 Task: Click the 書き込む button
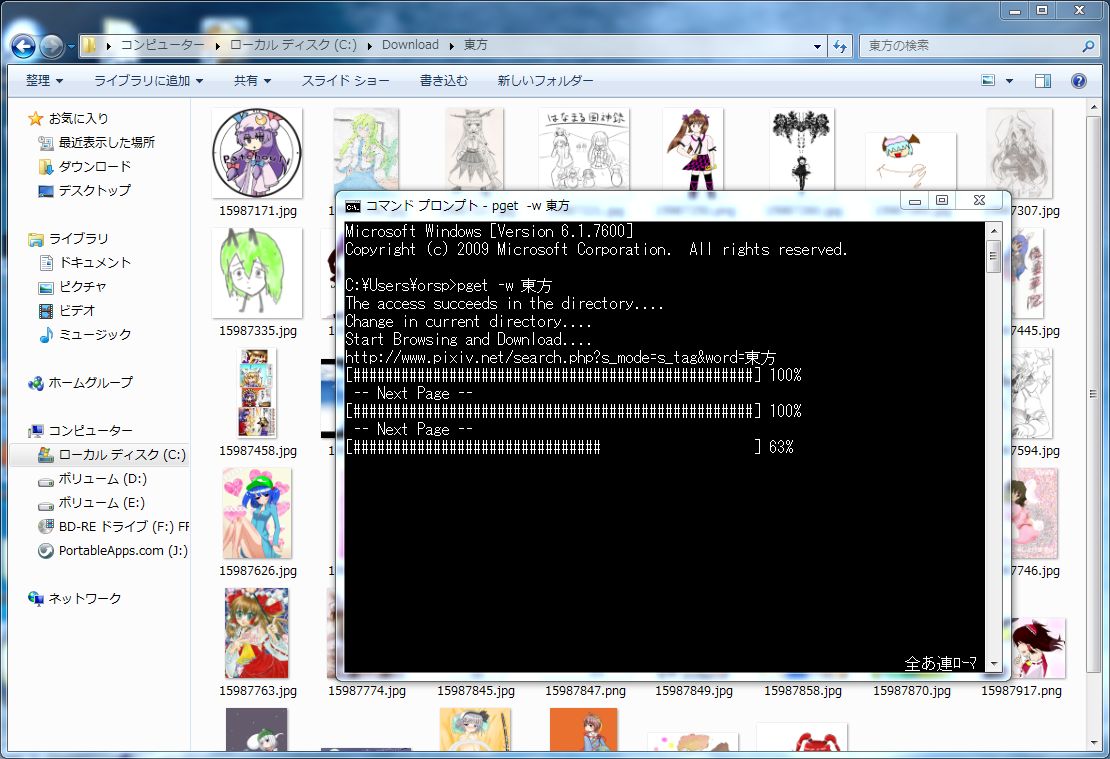[x=444, y=81]
